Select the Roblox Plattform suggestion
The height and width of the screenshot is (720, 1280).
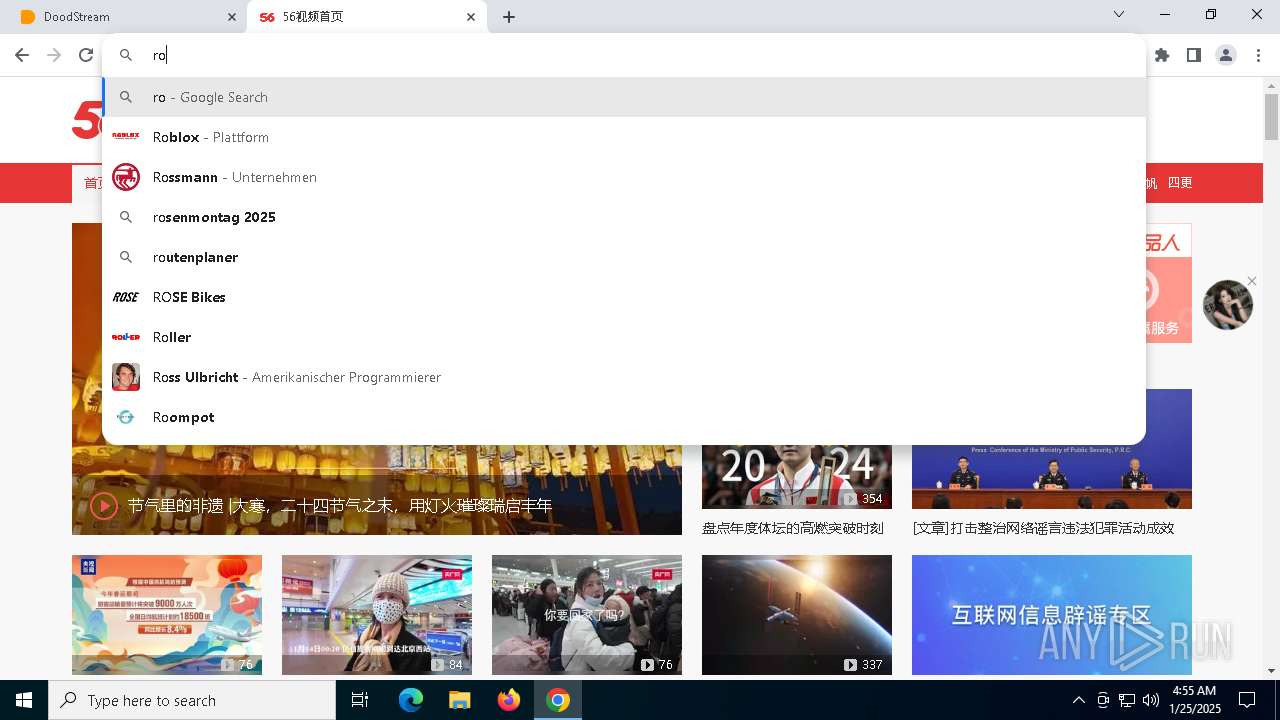624,137
